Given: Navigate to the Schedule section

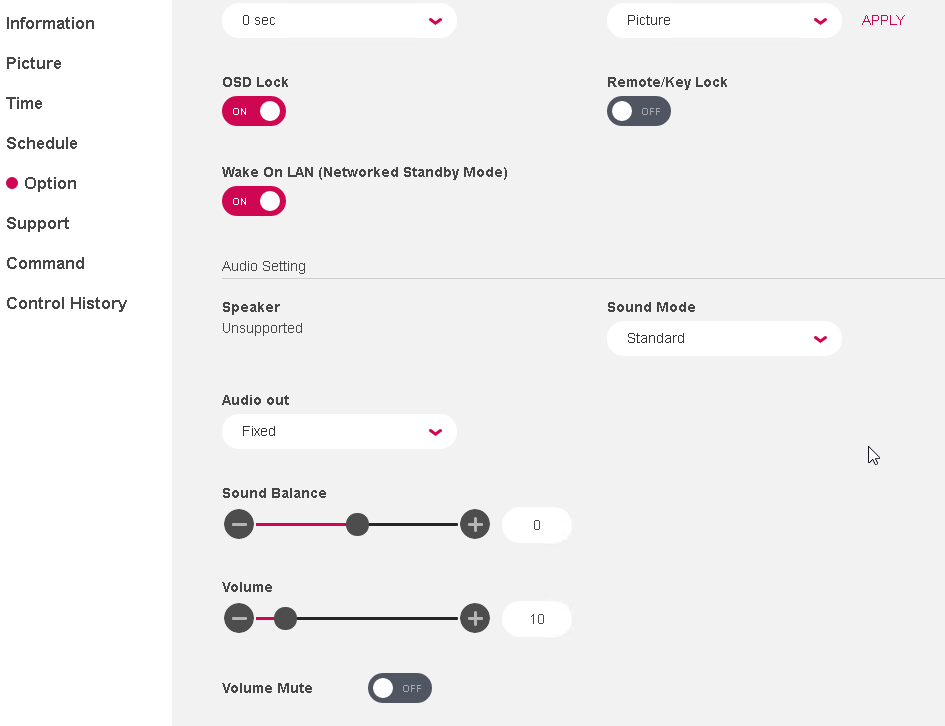Looking at the screenshot, I should tap(42, 143).
